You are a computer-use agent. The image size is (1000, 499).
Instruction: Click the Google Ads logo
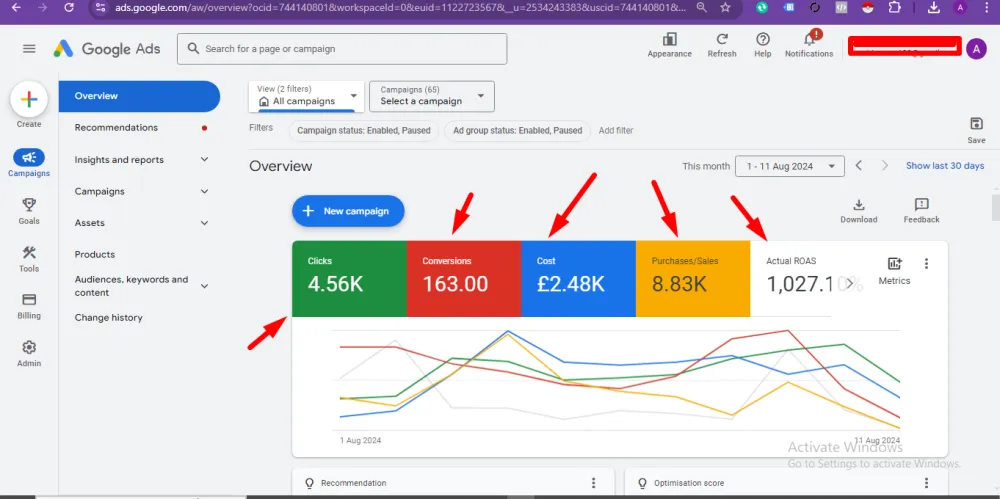point(107,48)
